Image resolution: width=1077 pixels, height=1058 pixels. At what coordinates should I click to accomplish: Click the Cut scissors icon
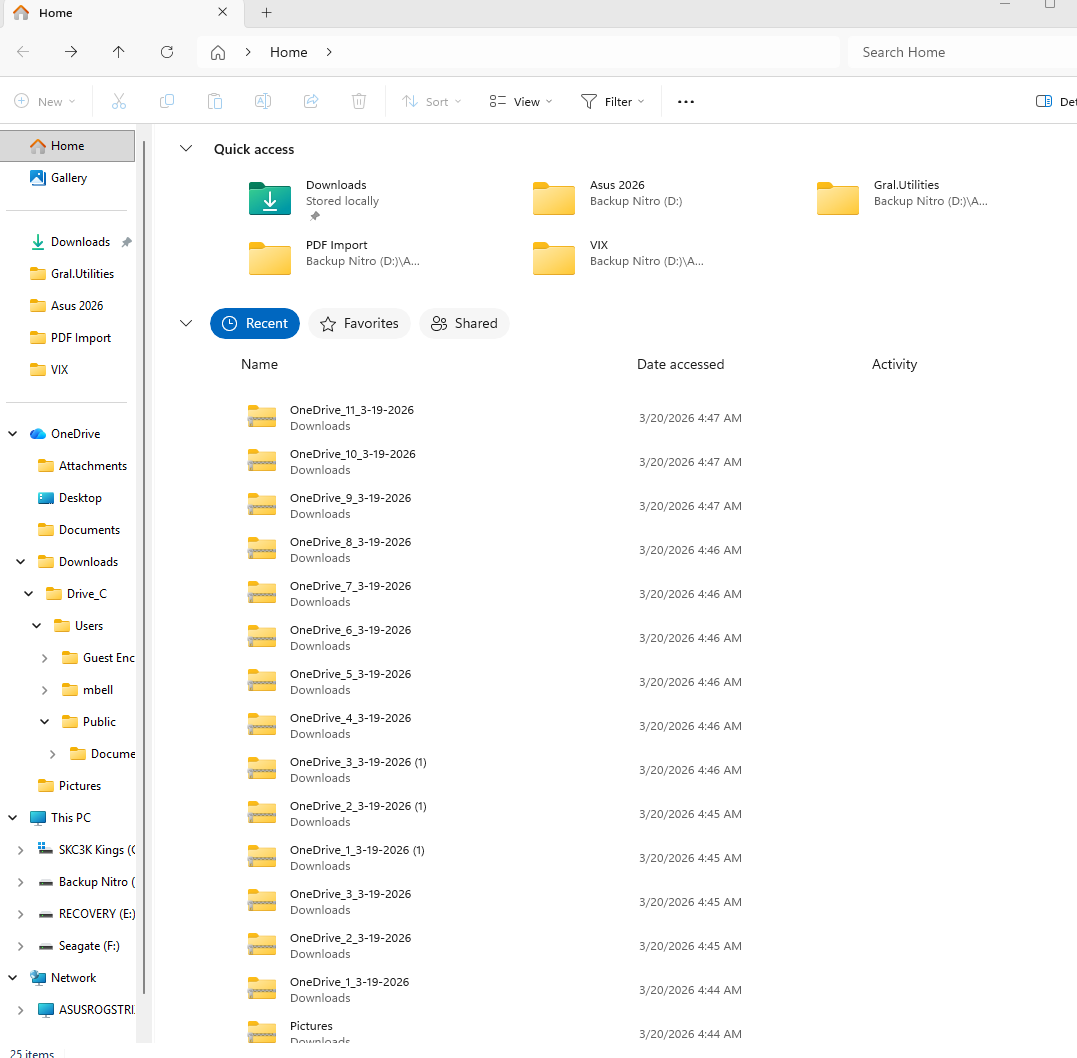point(119,102)
